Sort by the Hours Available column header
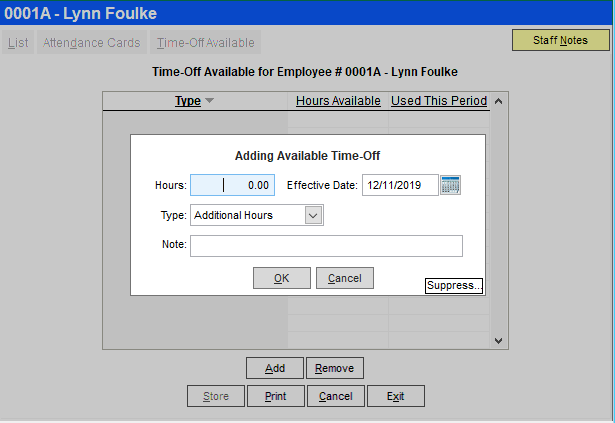 tap(338, 101)
